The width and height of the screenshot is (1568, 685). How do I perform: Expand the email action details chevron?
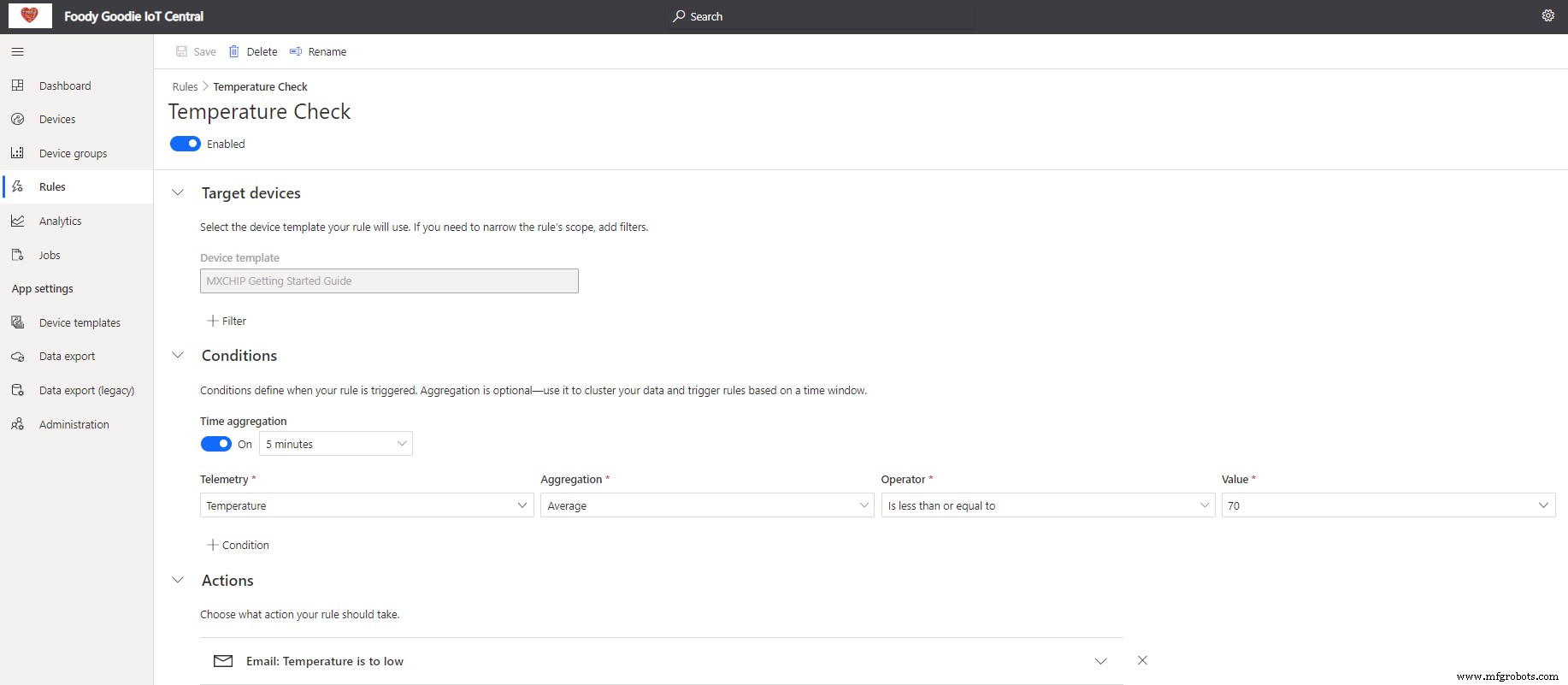pyautogui.click(x=1101, y=661)
